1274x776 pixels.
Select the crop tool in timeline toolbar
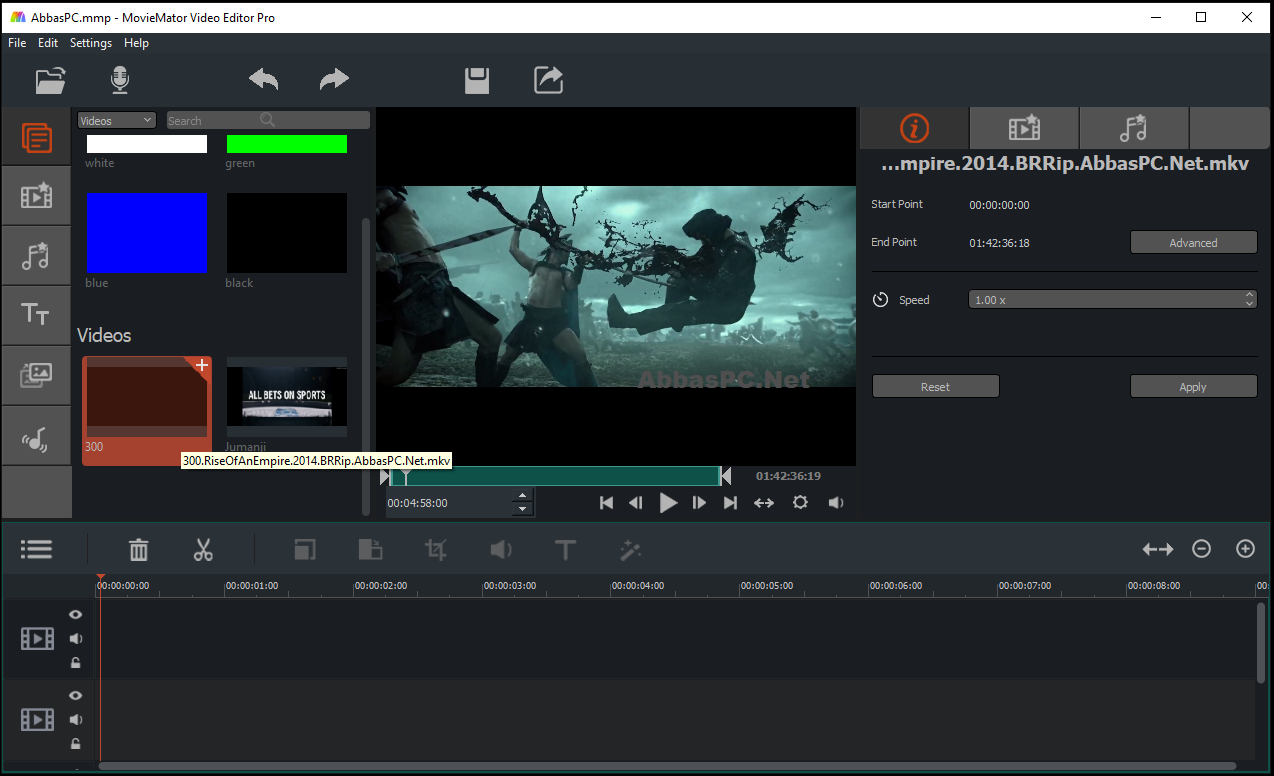click(436, 549)
